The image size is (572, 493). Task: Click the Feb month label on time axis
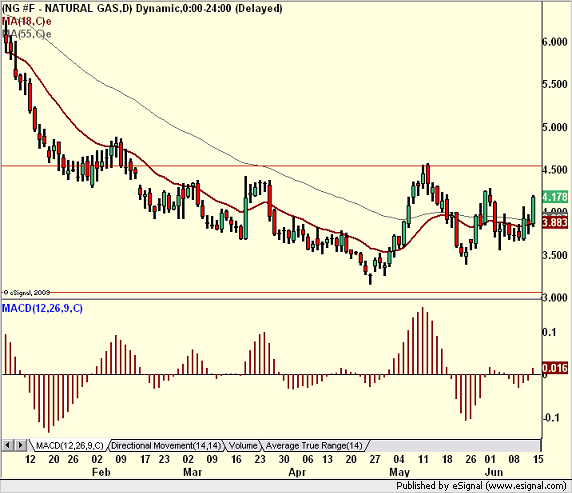click(x=101, y=472)
